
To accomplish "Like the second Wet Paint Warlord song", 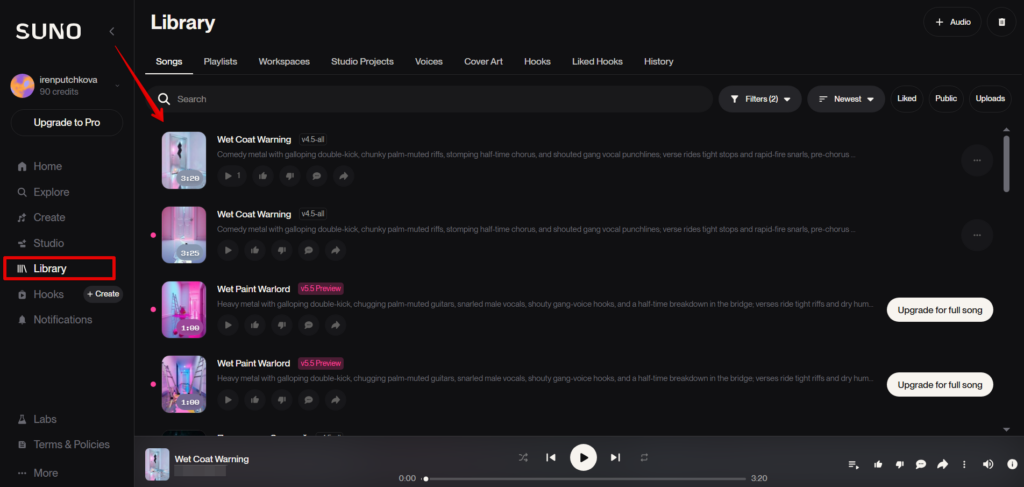I will [x=255, y=399].
